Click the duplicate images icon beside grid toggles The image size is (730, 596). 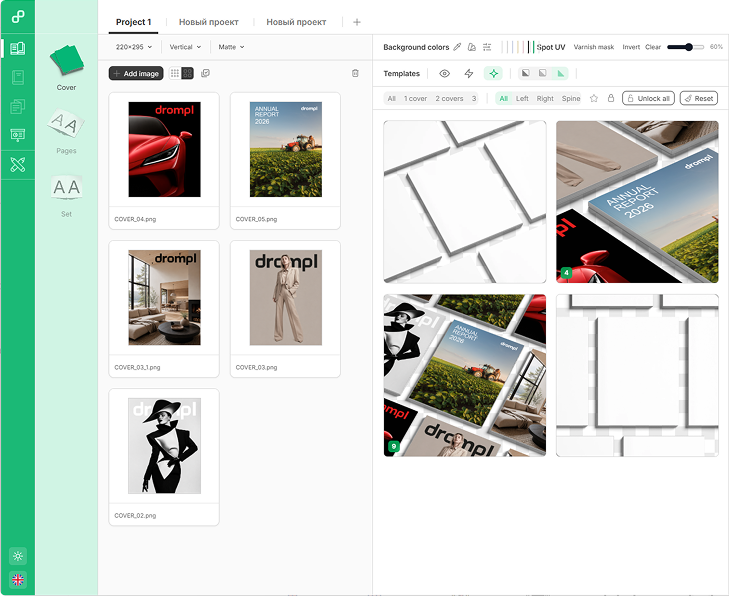tap(205, 73)
